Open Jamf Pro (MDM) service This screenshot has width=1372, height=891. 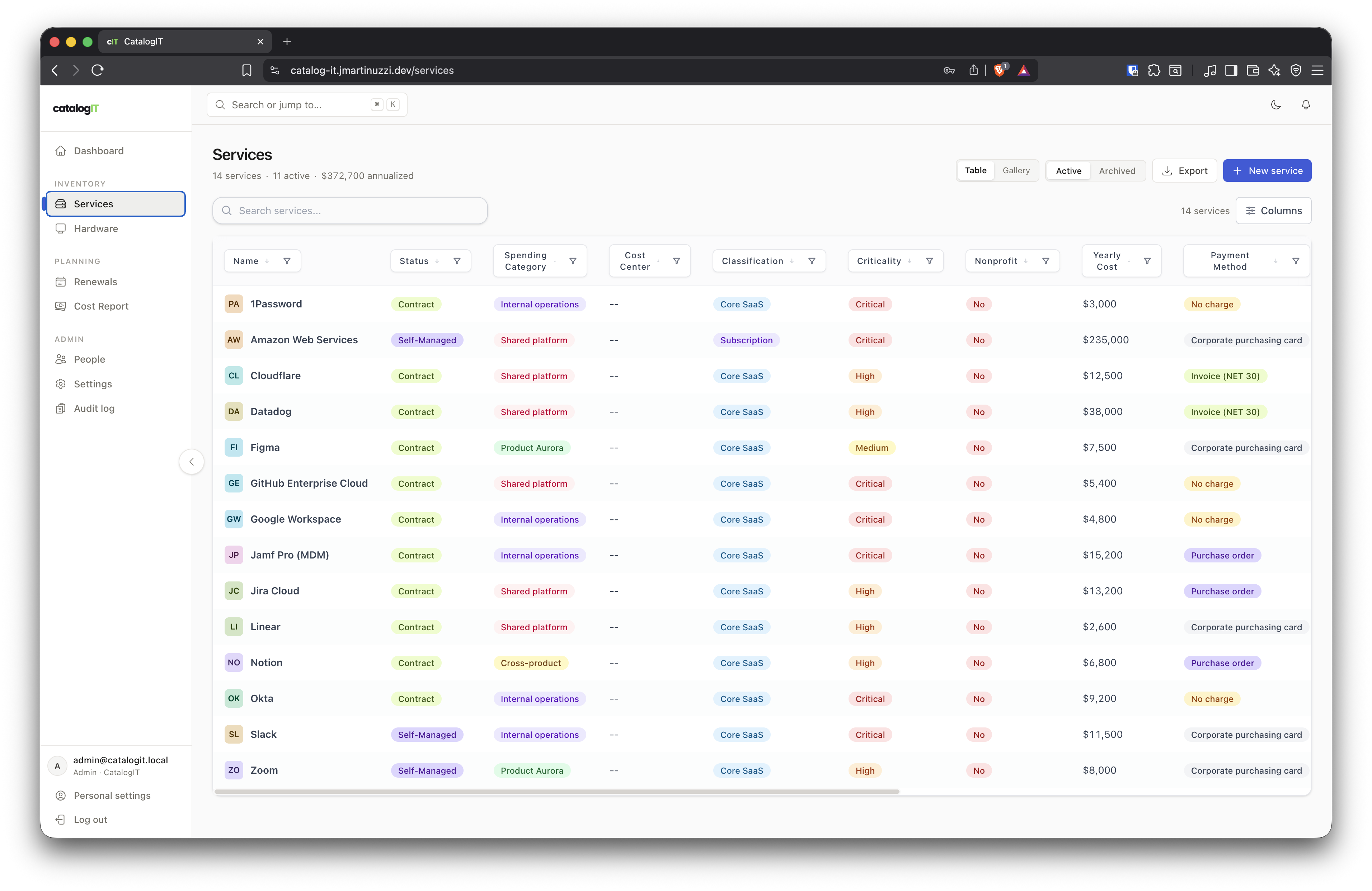coord(290,555)
